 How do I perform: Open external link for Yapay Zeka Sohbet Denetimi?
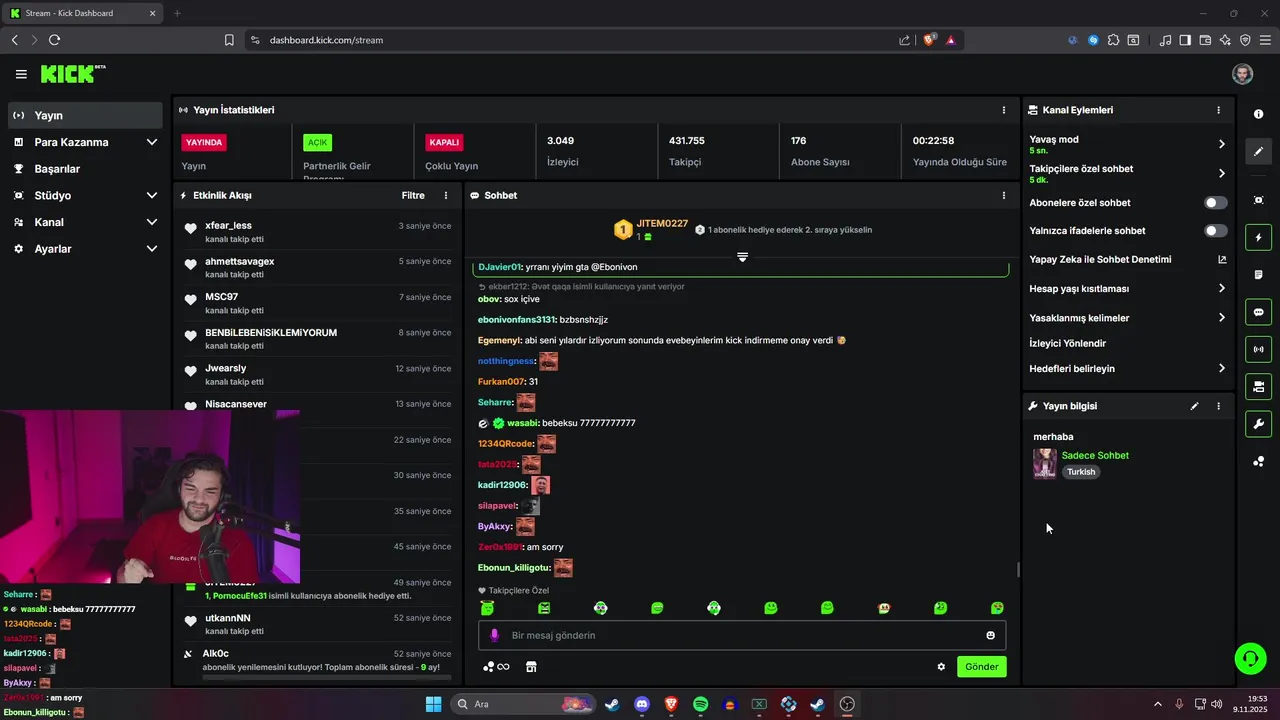[1222, 260]
